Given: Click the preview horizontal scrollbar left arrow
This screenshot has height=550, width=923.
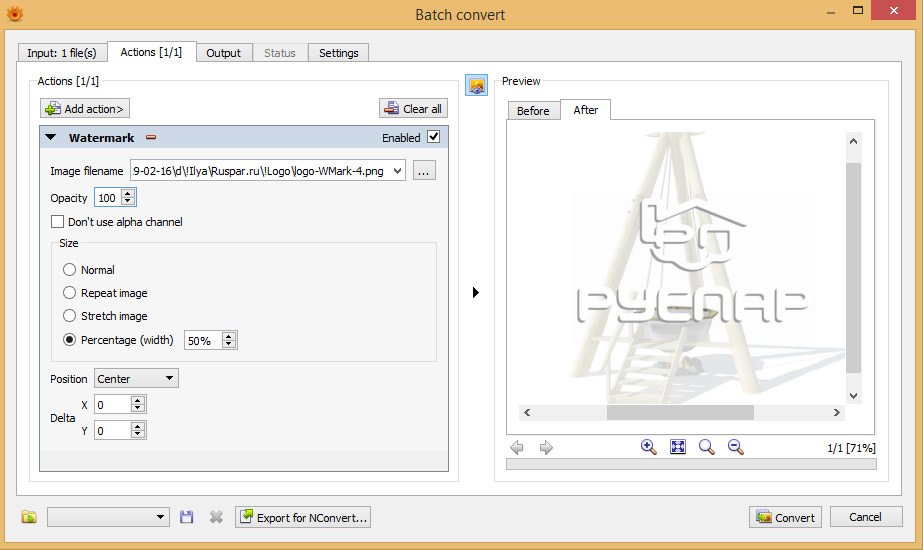Looking at the screenshot, I should 527,412.
